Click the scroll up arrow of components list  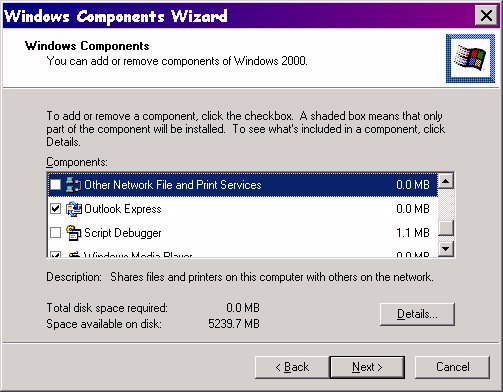tap(446, 181)
